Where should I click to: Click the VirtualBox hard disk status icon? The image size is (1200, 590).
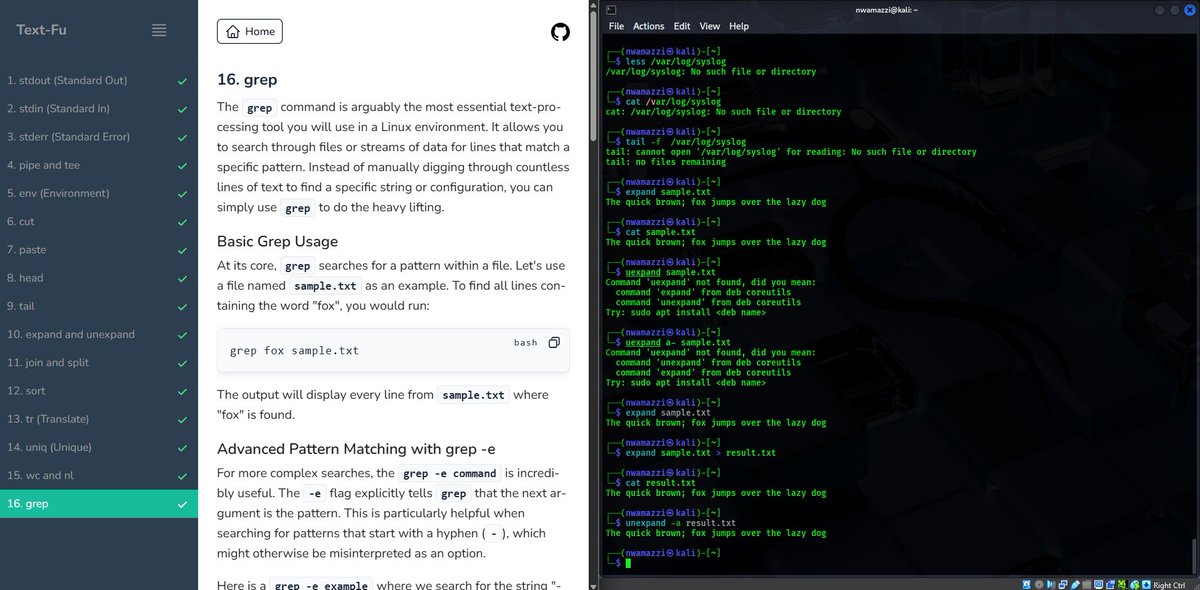point(1026,584)
